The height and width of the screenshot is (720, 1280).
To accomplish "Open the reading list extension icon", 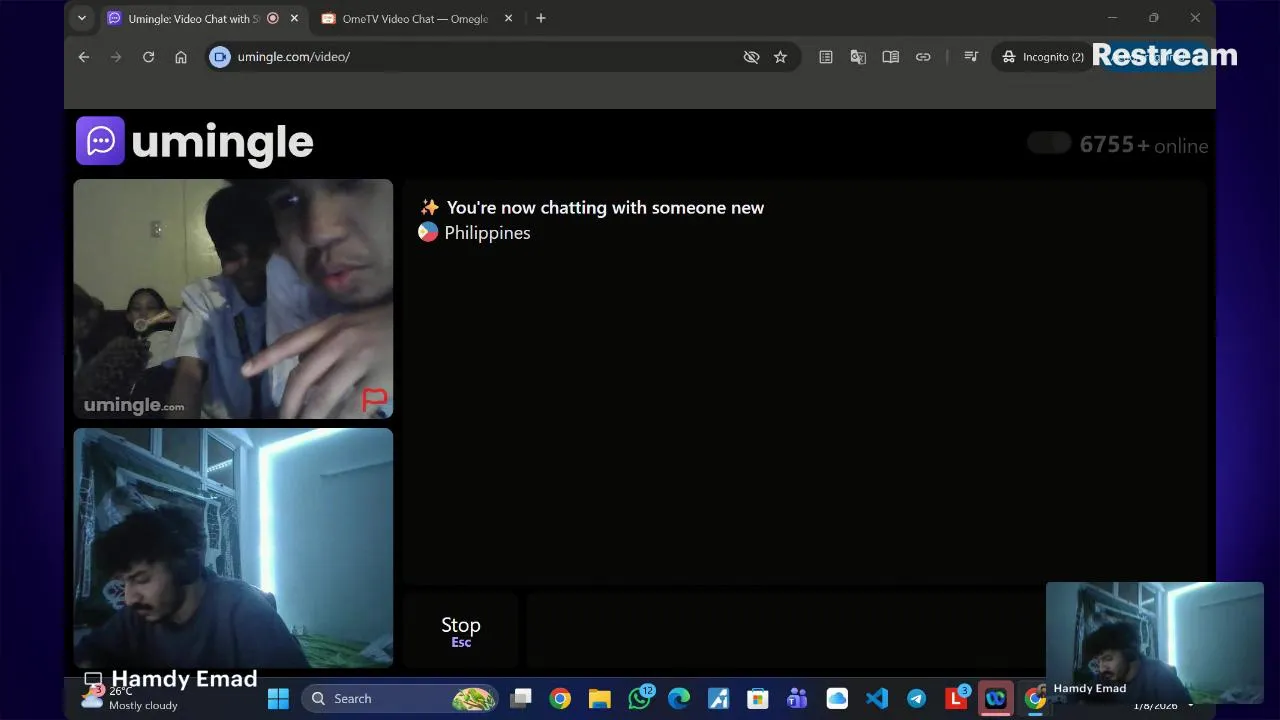I will coord(826,57).
